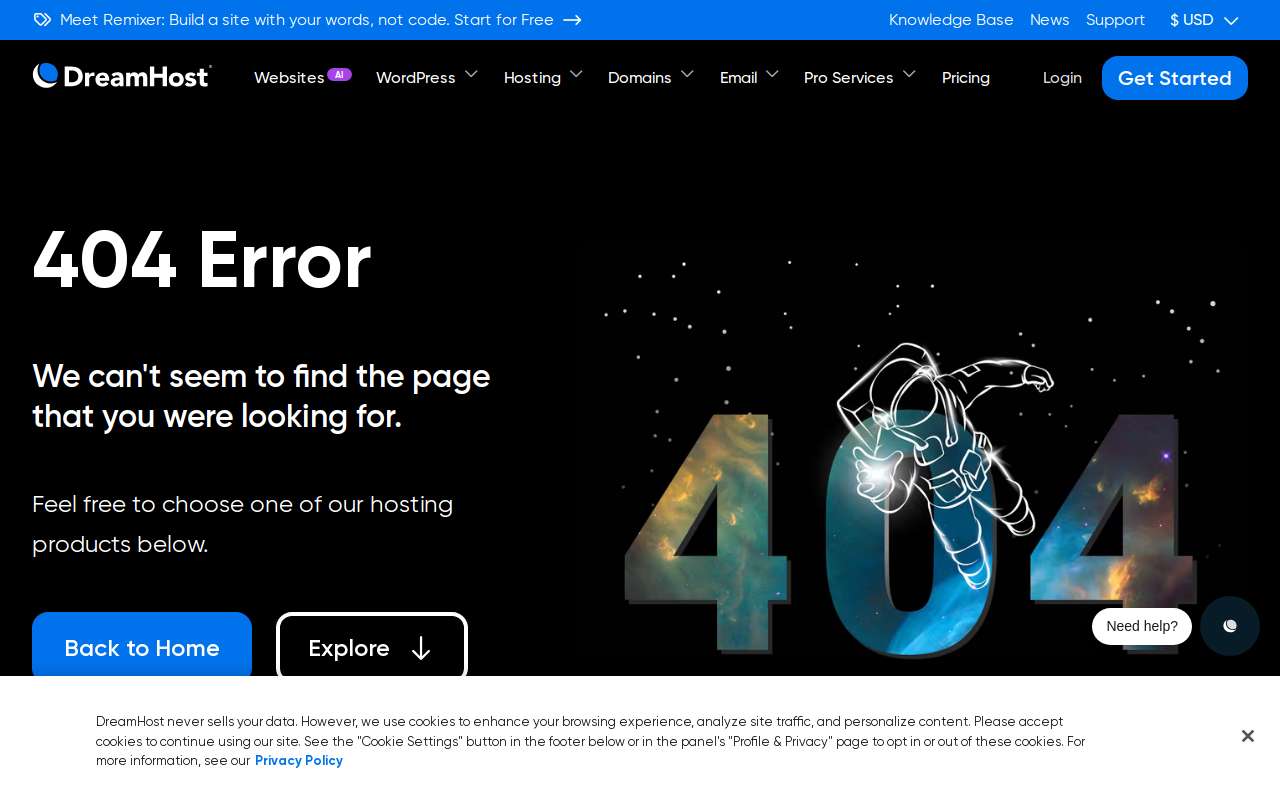Expand the Domains dropdown chevron
Viewport: 1280px width, 800px height.
687,74
